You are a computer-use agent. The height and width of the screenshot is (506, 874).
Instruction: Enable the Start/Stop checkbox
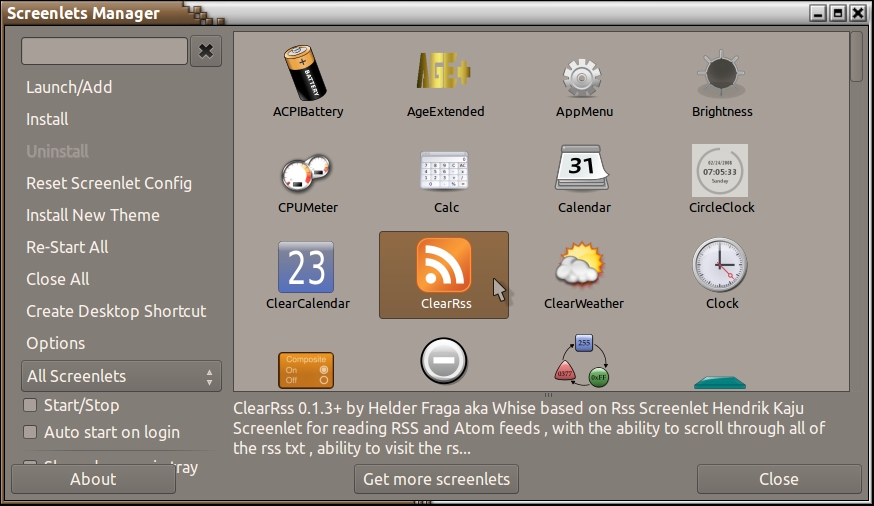pos(30,405)
